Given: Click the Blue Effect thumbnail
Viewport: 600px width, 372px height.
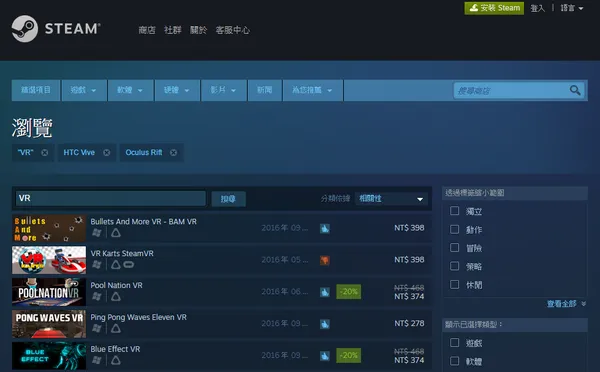Looking at the screenshot, I should [49, 356].
